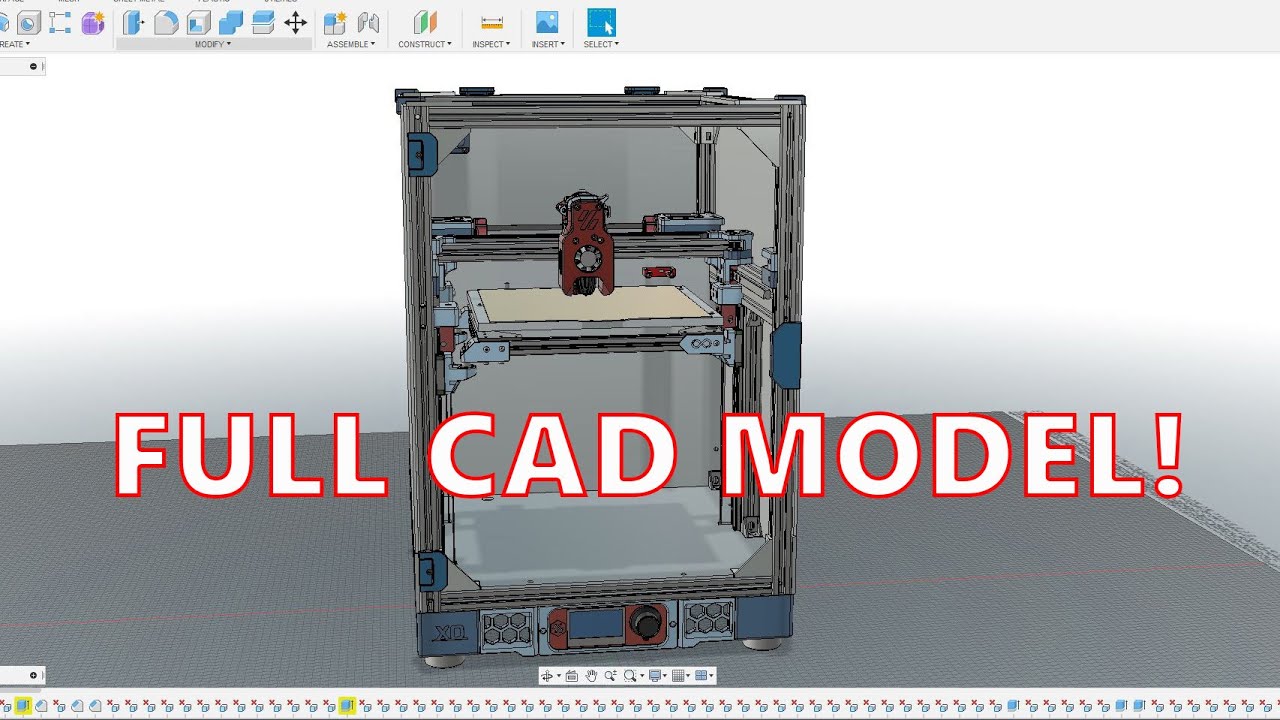Image resolution: width=1280 pixels, height=720 pixels.
Task: Expand the comments panel with plus button
Action: click(x=33, y=675)
